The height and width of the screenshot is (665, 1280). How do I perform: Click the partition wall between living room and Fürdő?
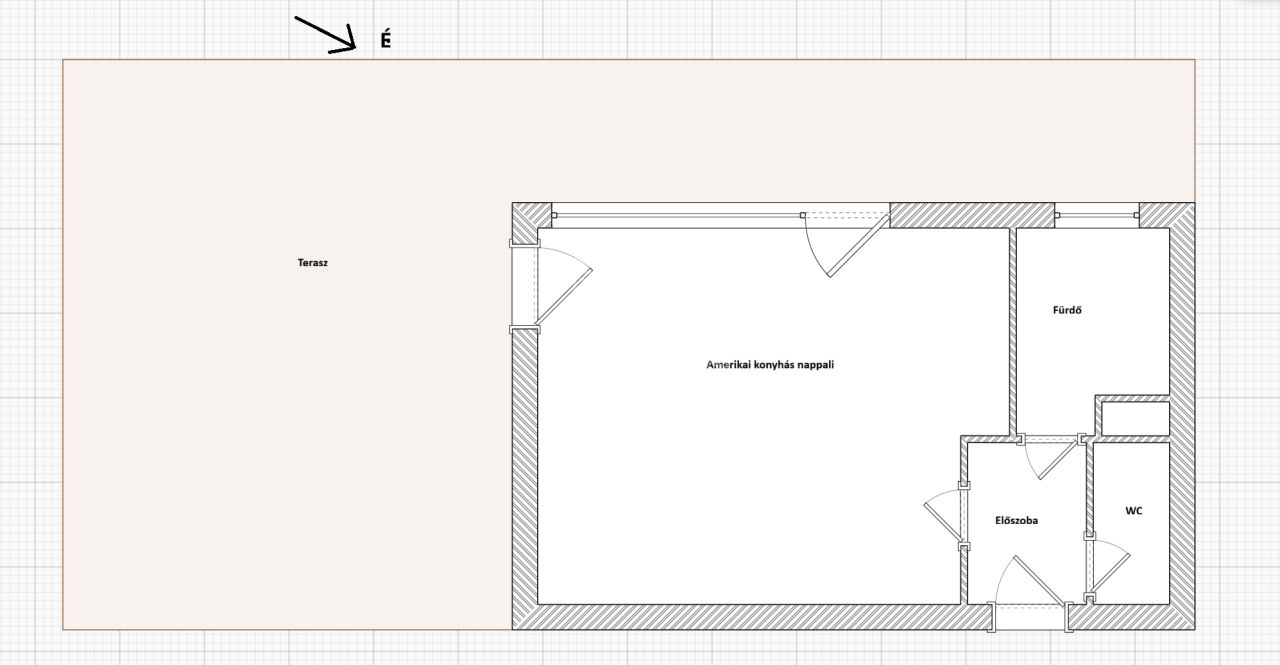tap(1012, 330)
